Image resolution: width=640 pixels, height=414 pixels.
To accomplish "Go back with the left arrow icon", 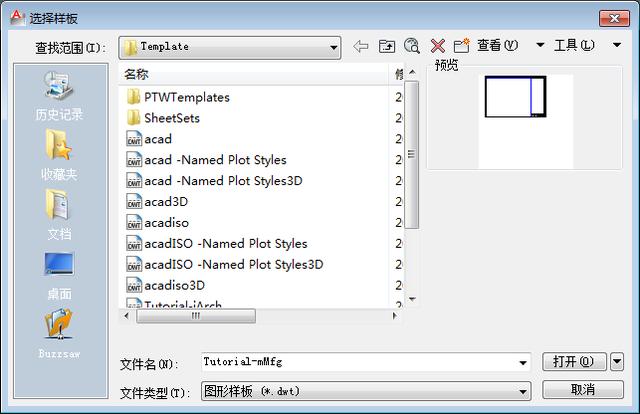I will click(361, 46).
